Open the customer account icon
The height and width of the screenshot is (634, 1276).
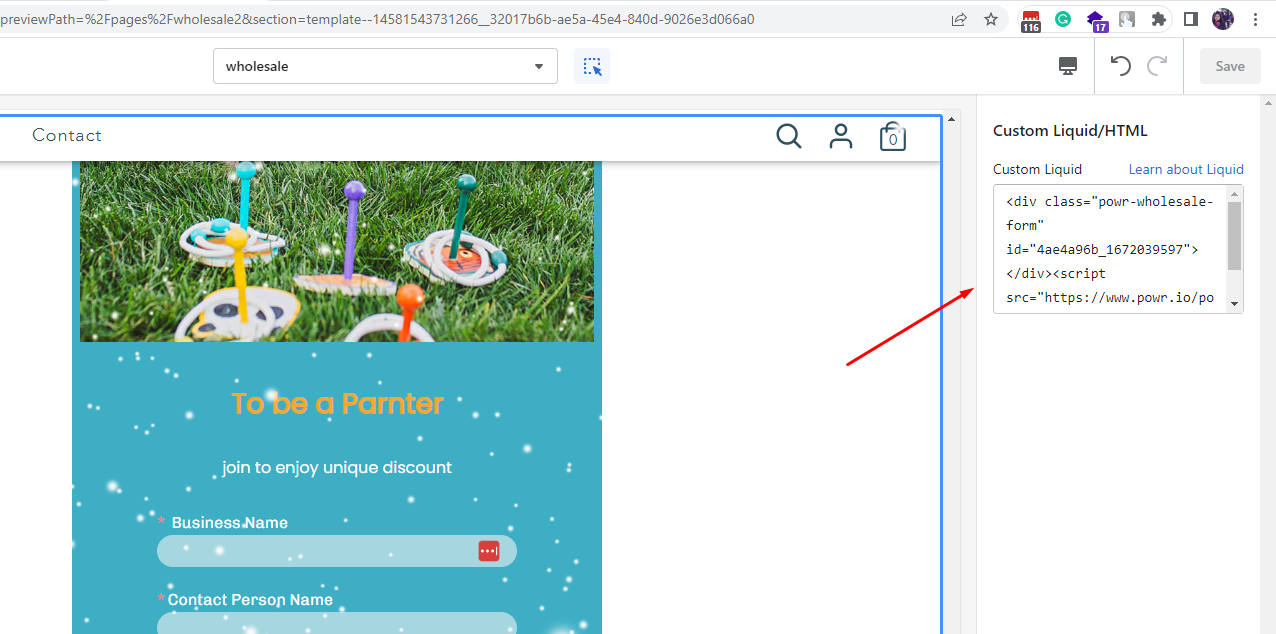point(841,136)
